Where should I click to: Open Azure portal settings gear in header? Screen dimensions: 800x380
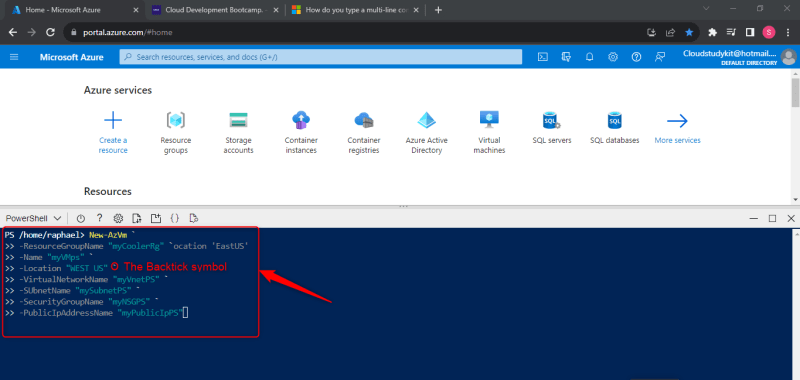click(613, 57)
